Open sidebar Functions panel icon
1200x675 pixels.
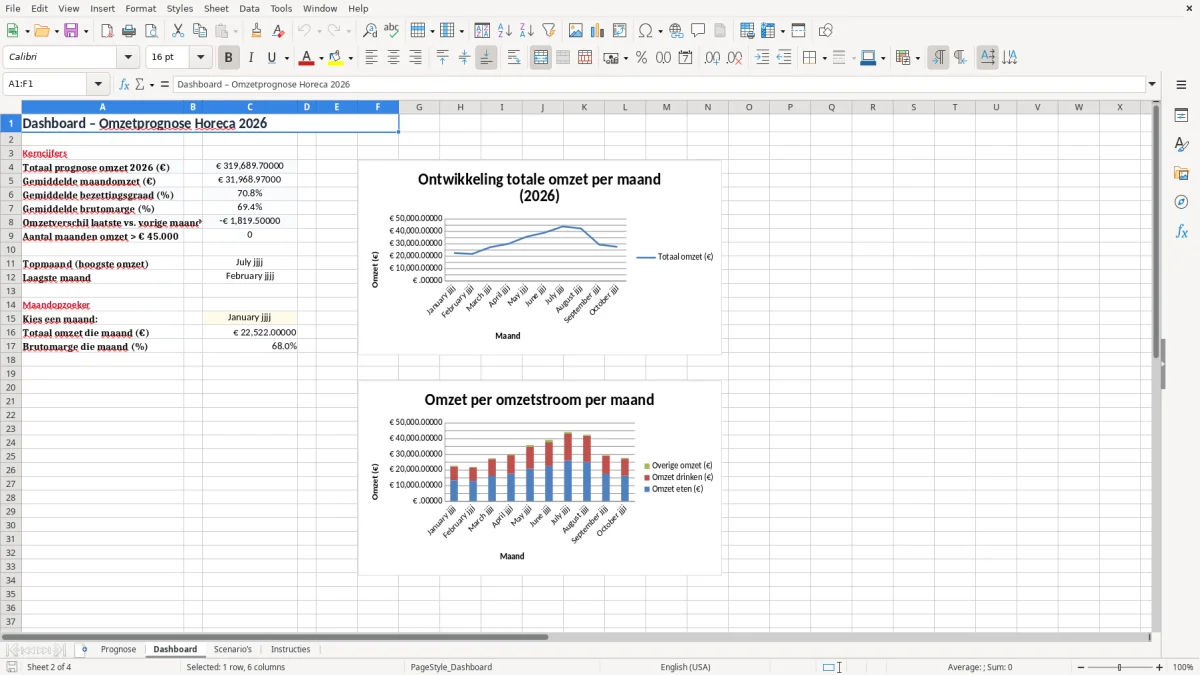[x=1181, y=231]
